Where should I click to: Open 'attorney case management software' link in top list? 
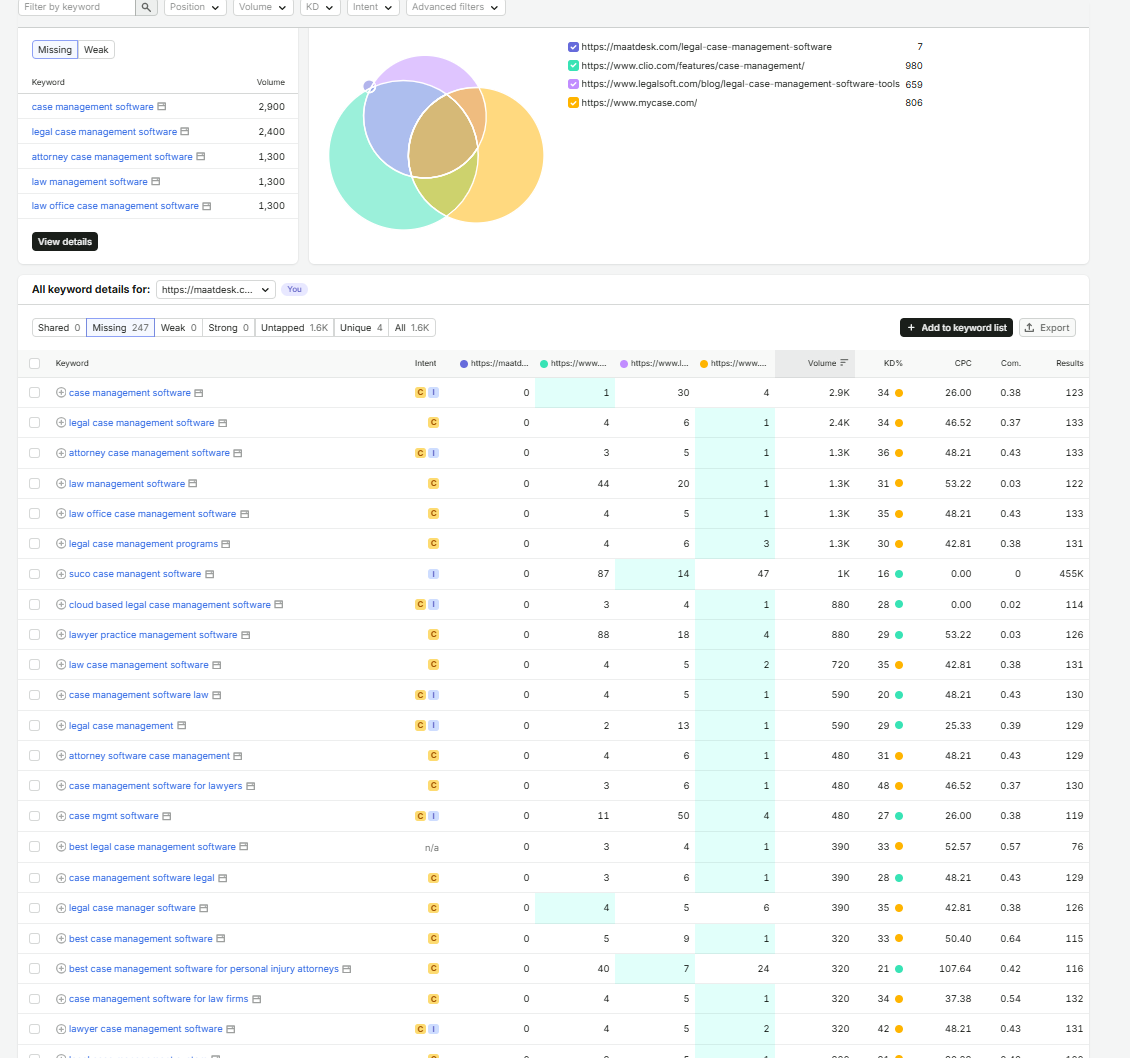point(112,157)
